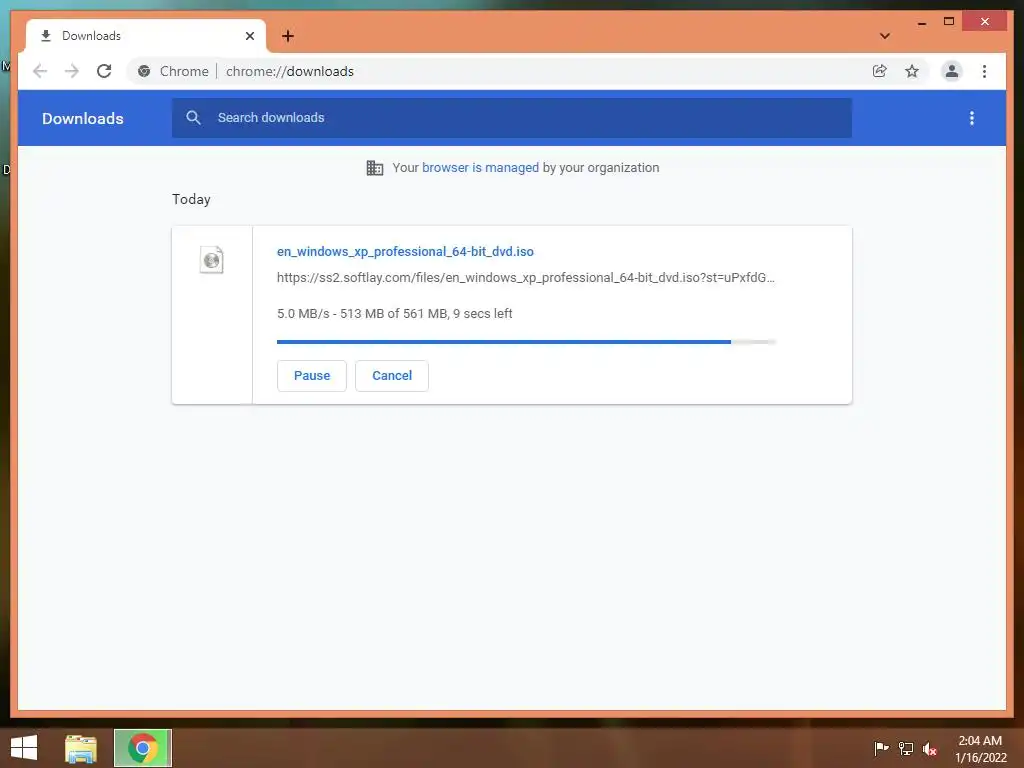Bookmark this tab with the star icon

(x=912, y=71)
